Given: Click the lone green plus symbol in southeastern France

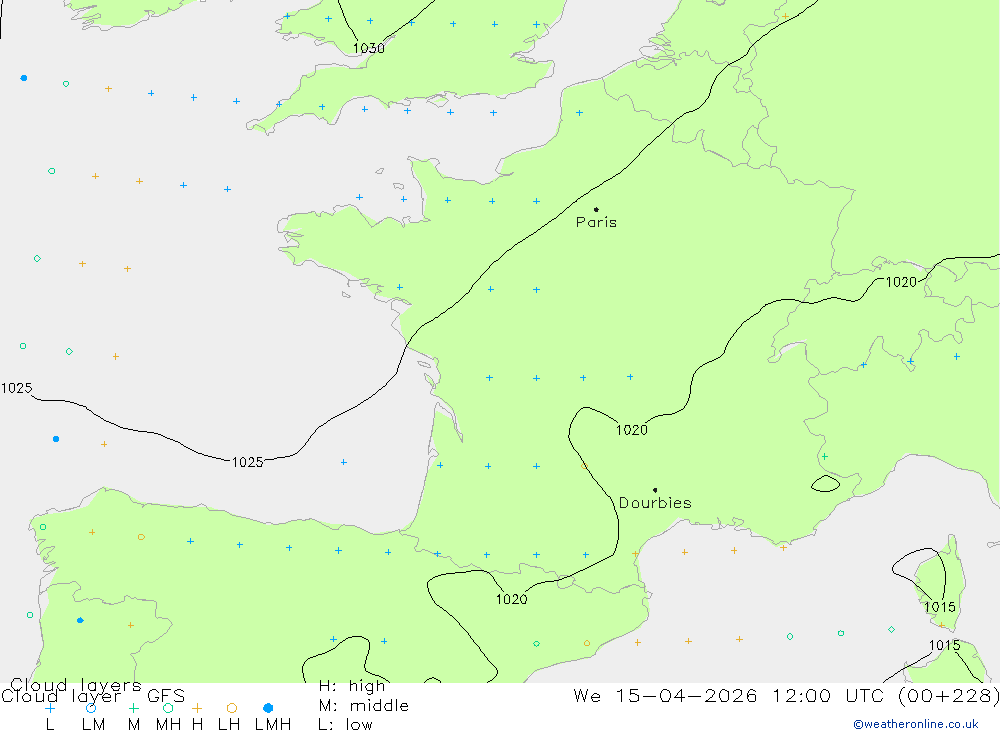Looking at the screenshot, I should tap(825, 457).
